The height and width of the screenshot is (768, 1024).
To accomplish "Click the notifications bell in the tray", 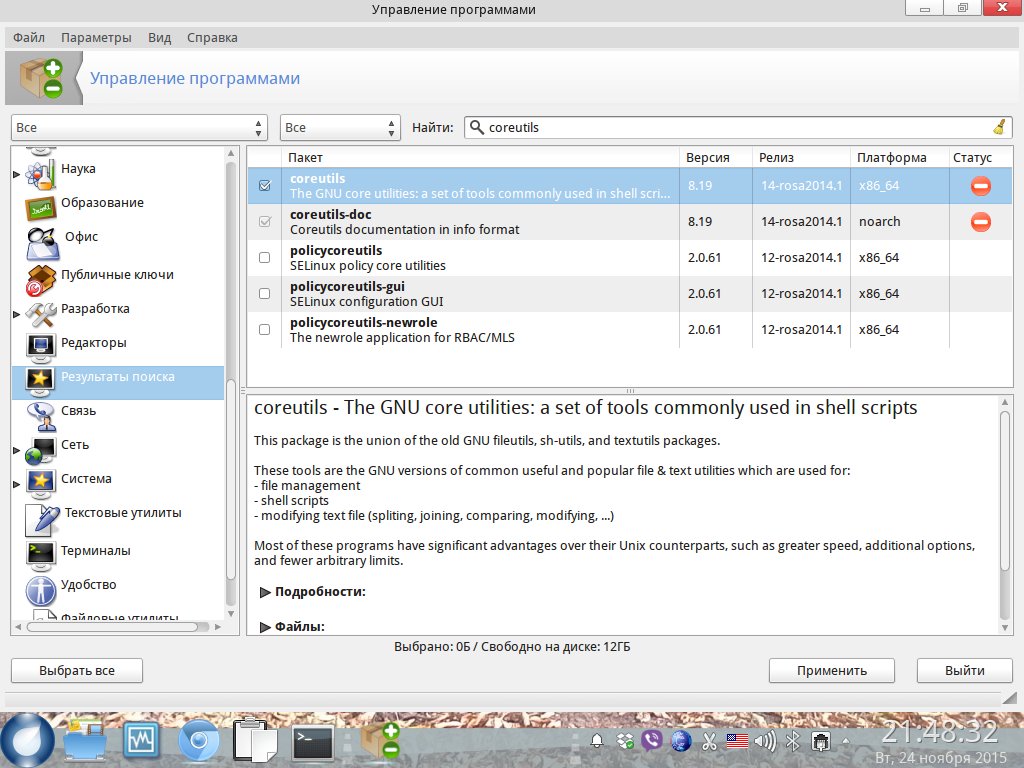I will 596,741.
